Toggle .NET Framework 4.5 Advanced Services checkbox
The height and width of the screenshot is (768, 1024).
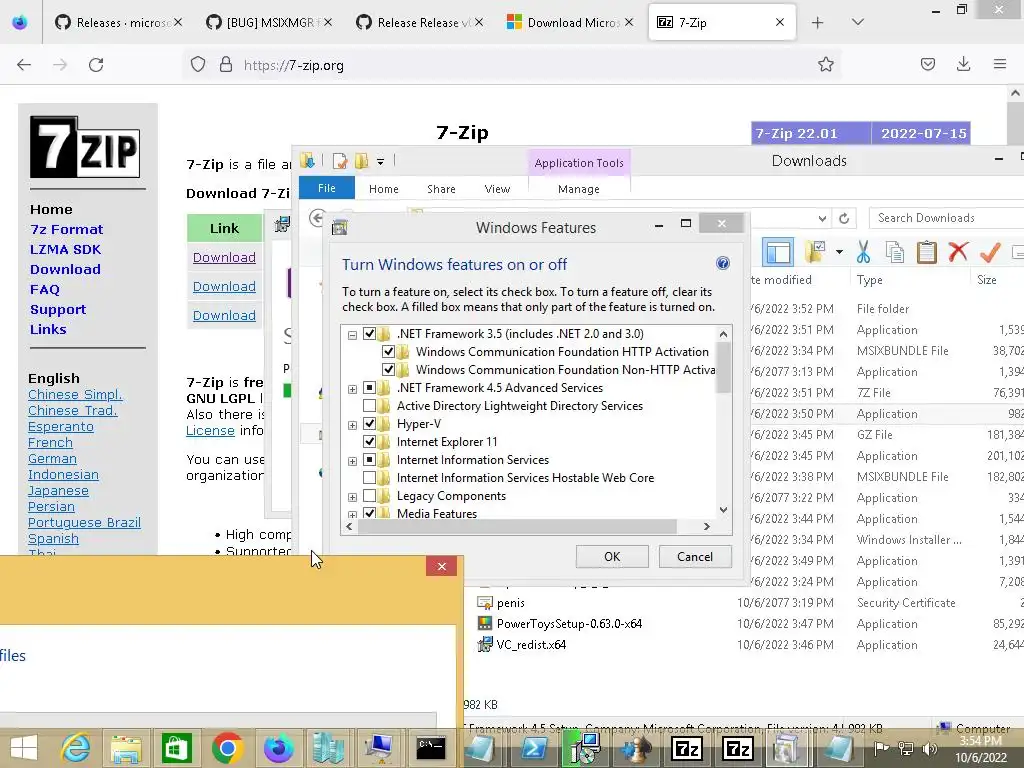(369, 388)
